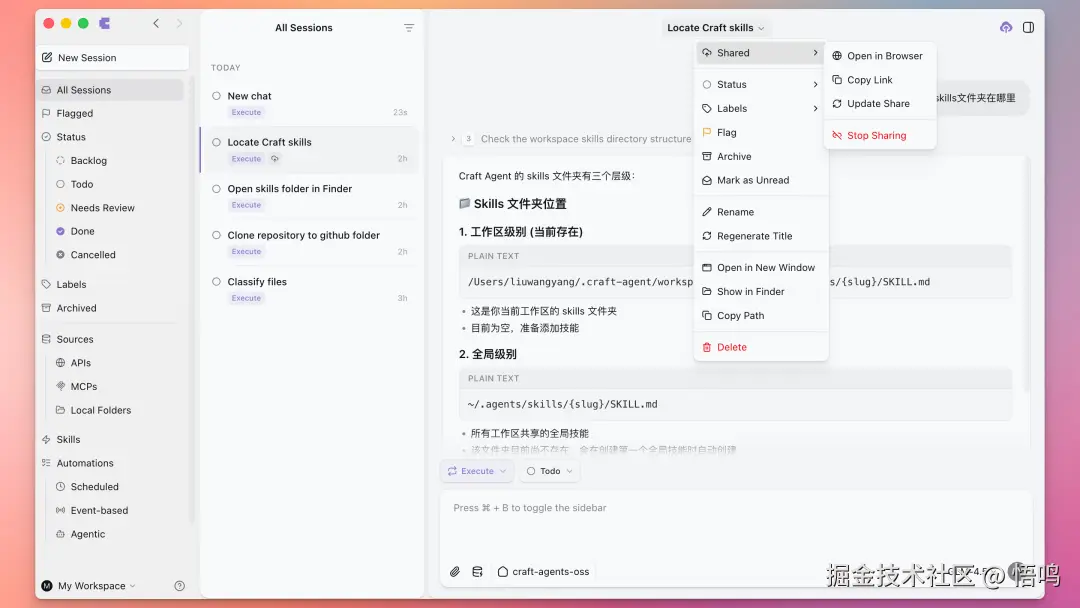Open Flagged sessions in sidebar

pos(111,114)
